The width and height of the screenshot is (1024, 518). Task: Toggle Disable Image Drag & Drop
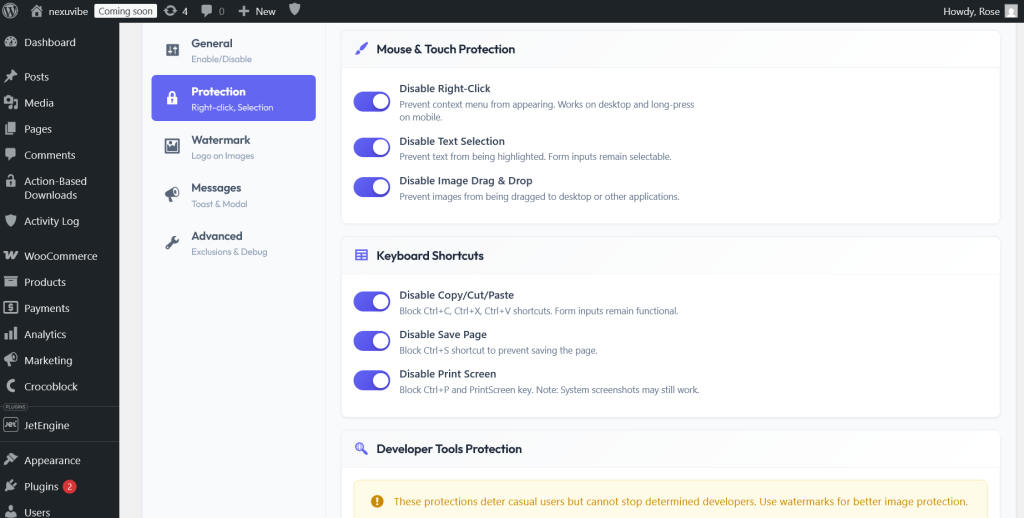(x=372, y=187)
